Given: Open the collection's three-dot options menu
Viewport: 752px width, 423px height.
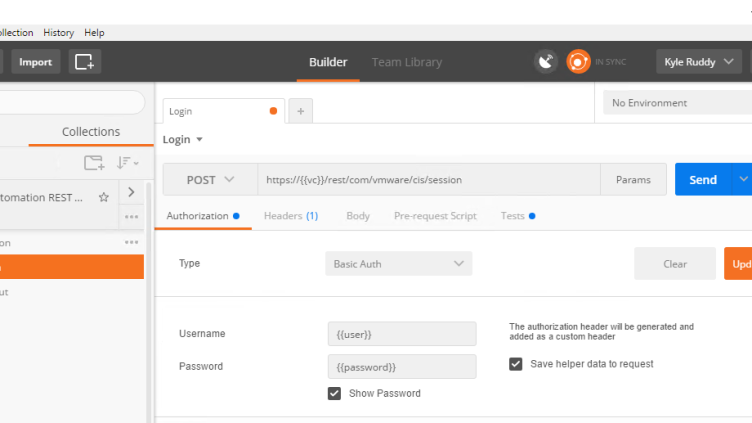Looking at the screenshot, I should (131, 217).
